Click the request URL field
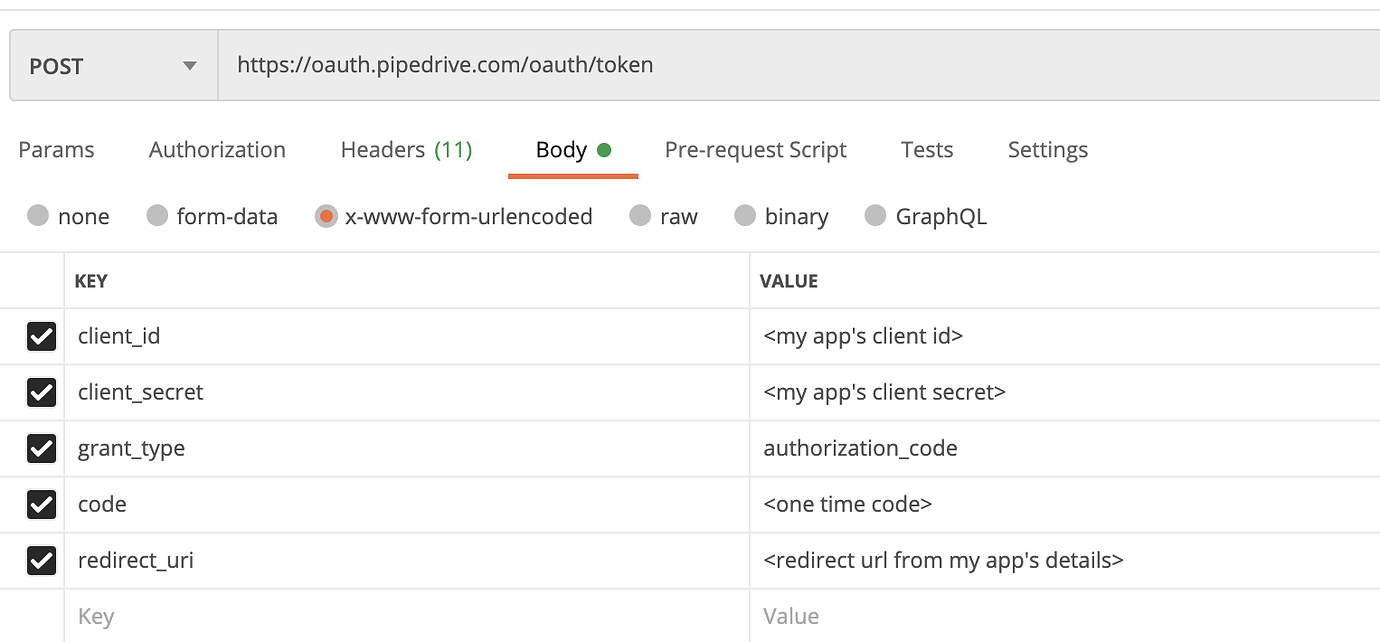Screen dimensions: 1380x642 [700, 64]
